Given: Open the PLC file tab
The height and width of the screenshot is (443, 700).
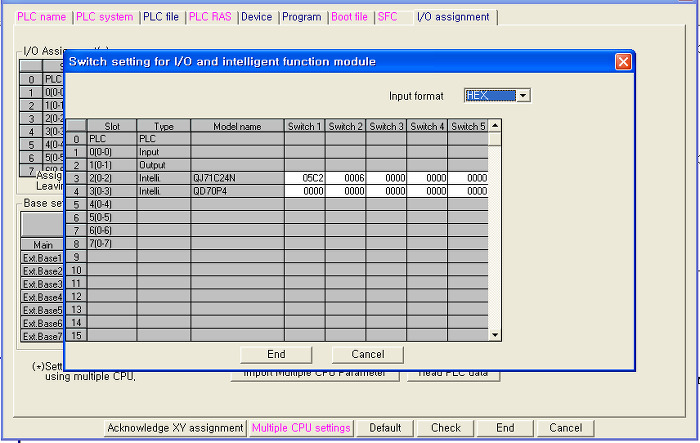Looking at the screenshot, I should click(161, 17).
